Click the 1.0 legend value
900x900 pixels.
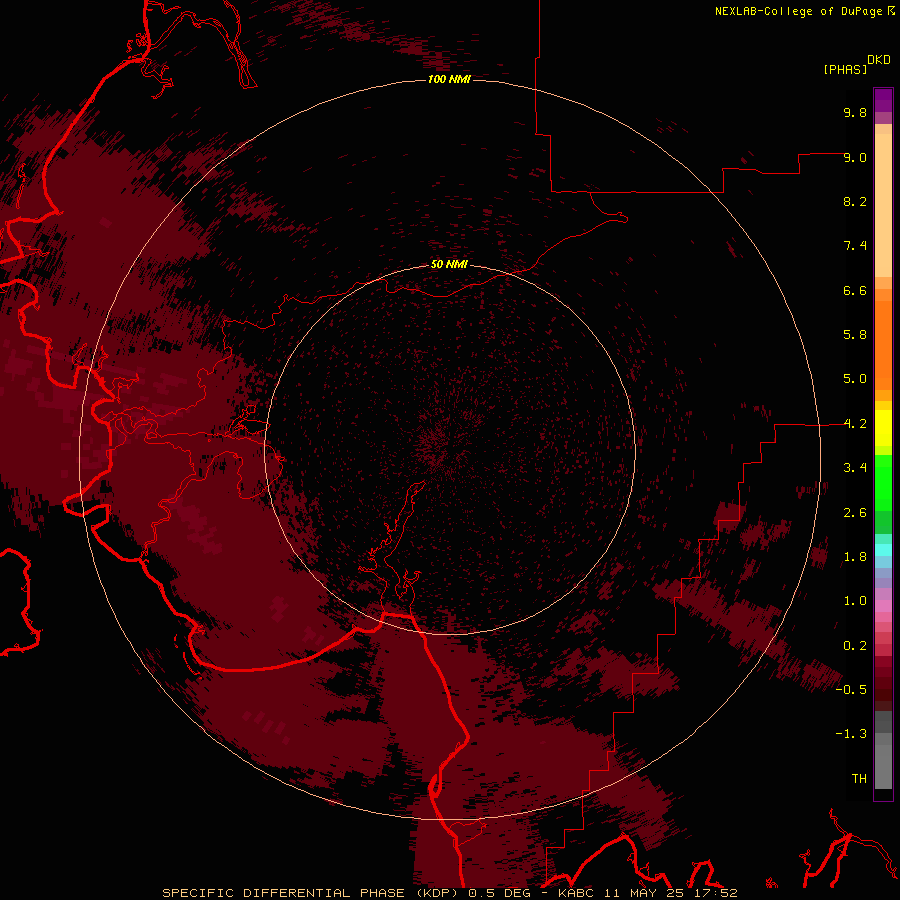855,601
